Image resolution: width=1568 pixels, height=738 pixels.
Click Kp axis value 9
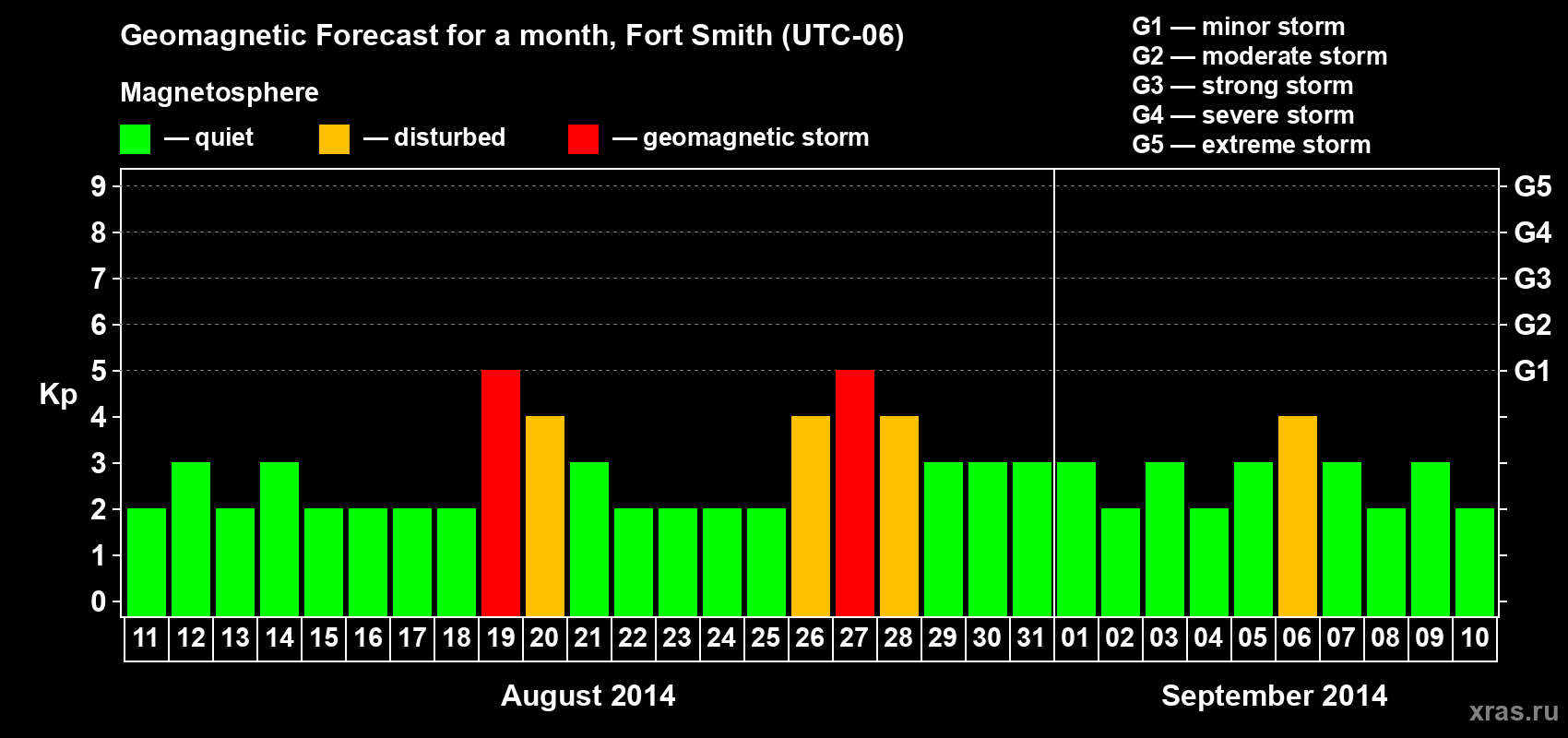99,186
